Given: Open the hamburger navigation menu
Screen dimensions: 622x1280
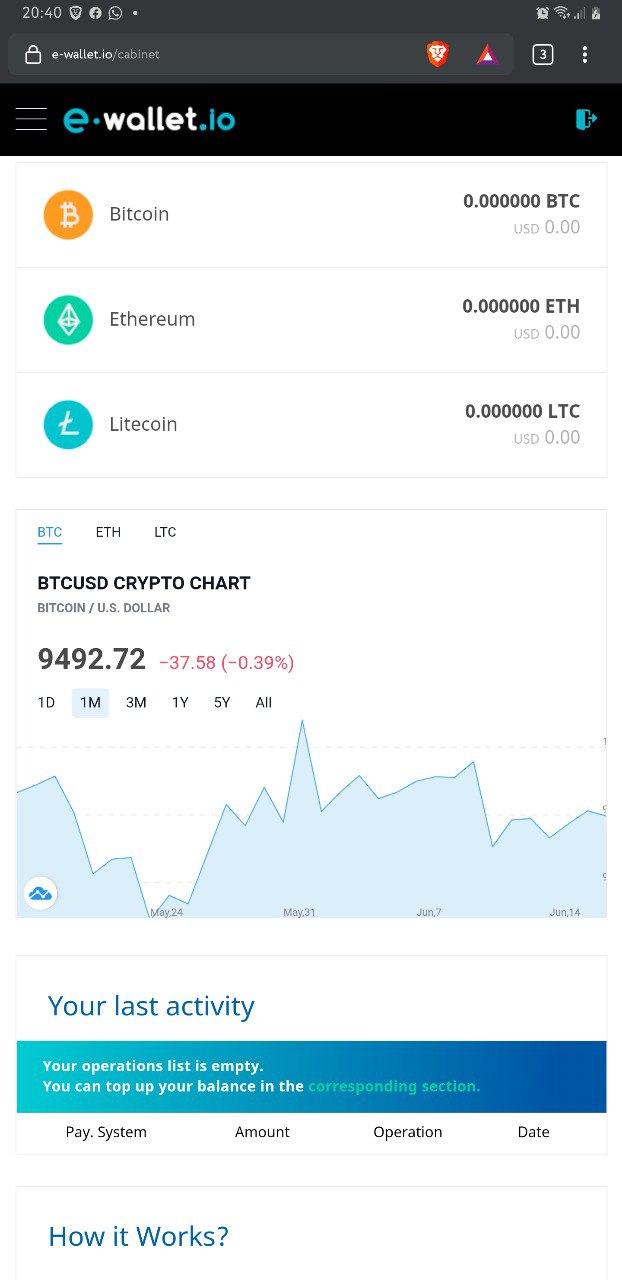Looking at the screenshot, I should (x=31, y=120).
